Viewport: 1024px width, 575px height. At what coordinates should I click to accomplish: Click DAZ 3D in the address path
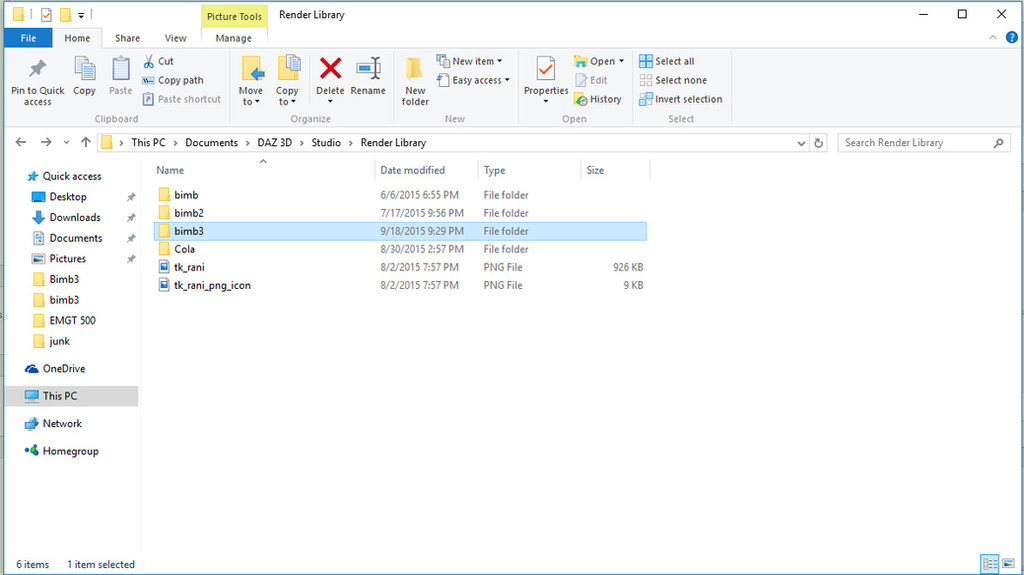click(274, 142)
